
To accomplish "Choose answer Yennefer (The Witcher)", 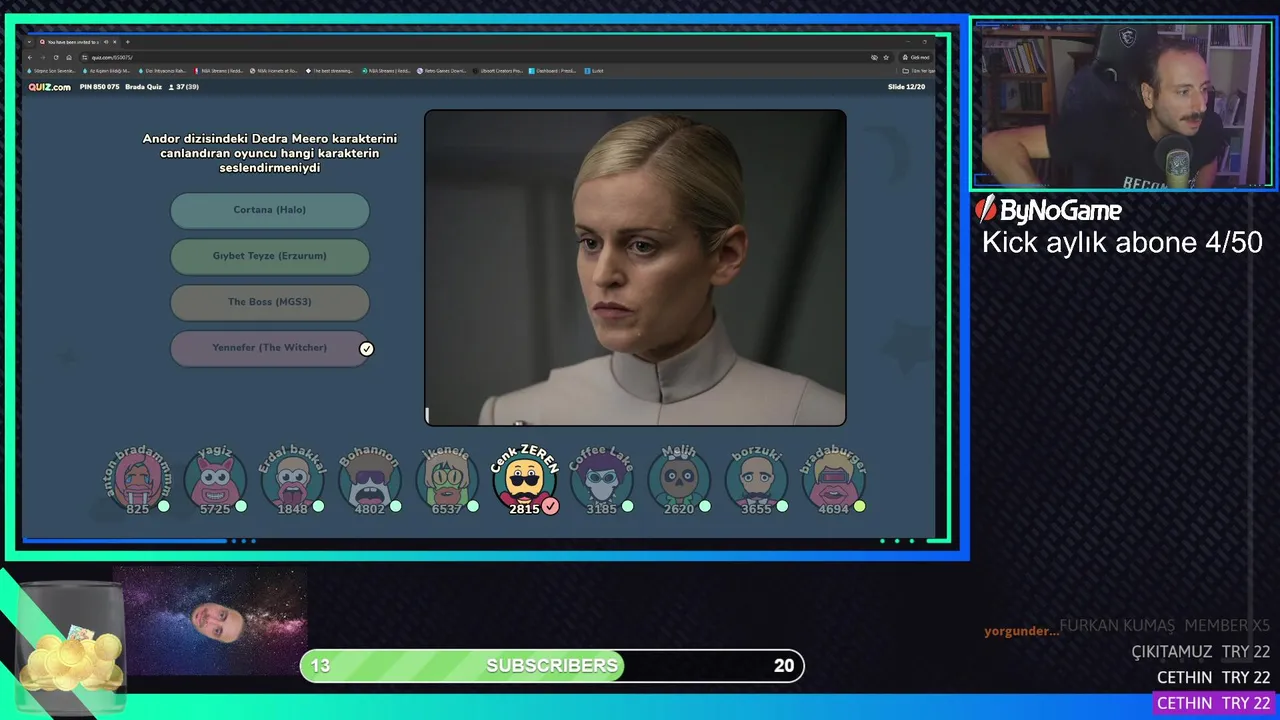I will [270, 348].
